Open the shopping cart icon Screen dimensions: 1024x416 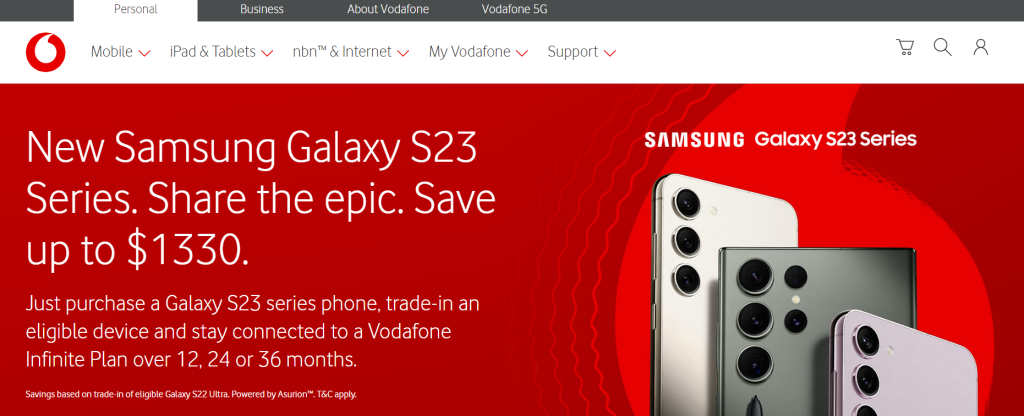pos(904,47)
